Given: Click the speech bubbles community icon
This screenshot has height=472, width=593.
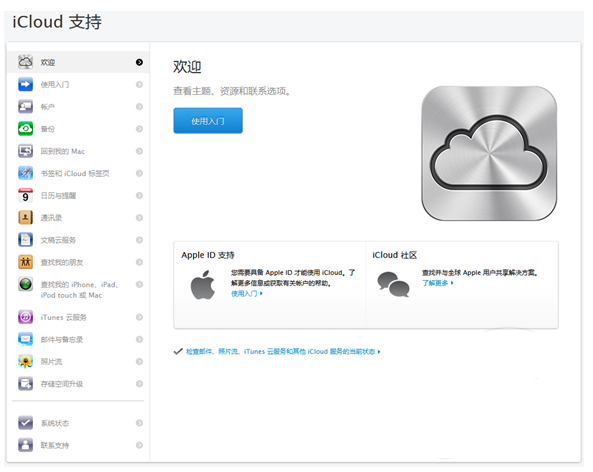Looking at the screenshot, I should (x=393, y=284).
